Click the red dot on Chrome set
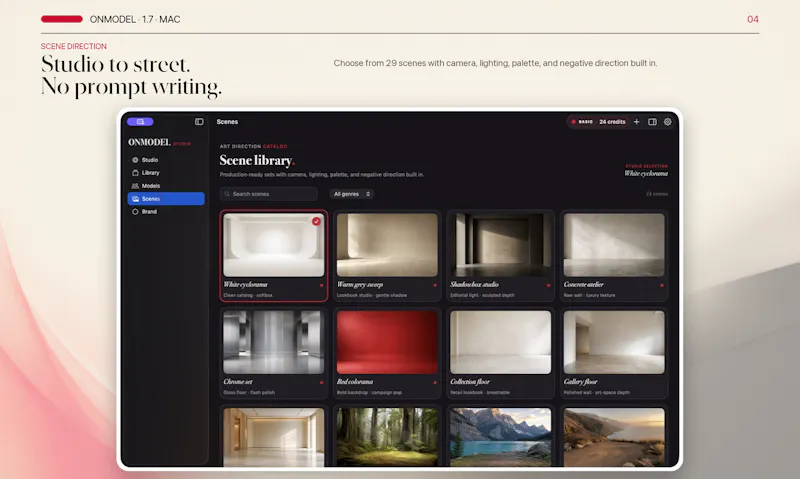 (x=321, y=382)
